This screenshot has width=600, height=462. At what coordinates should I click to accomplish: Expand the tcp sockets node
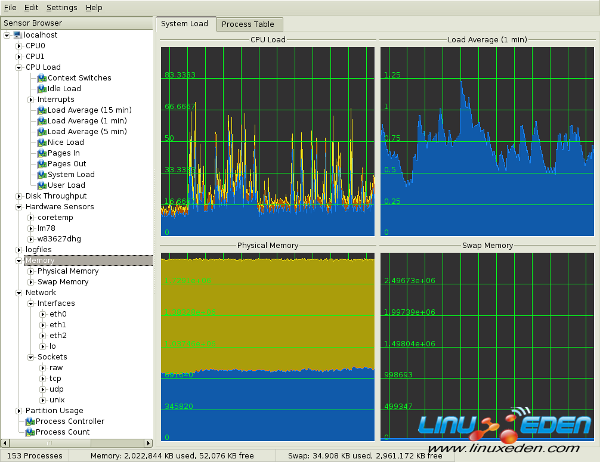[x=43, y=379]
